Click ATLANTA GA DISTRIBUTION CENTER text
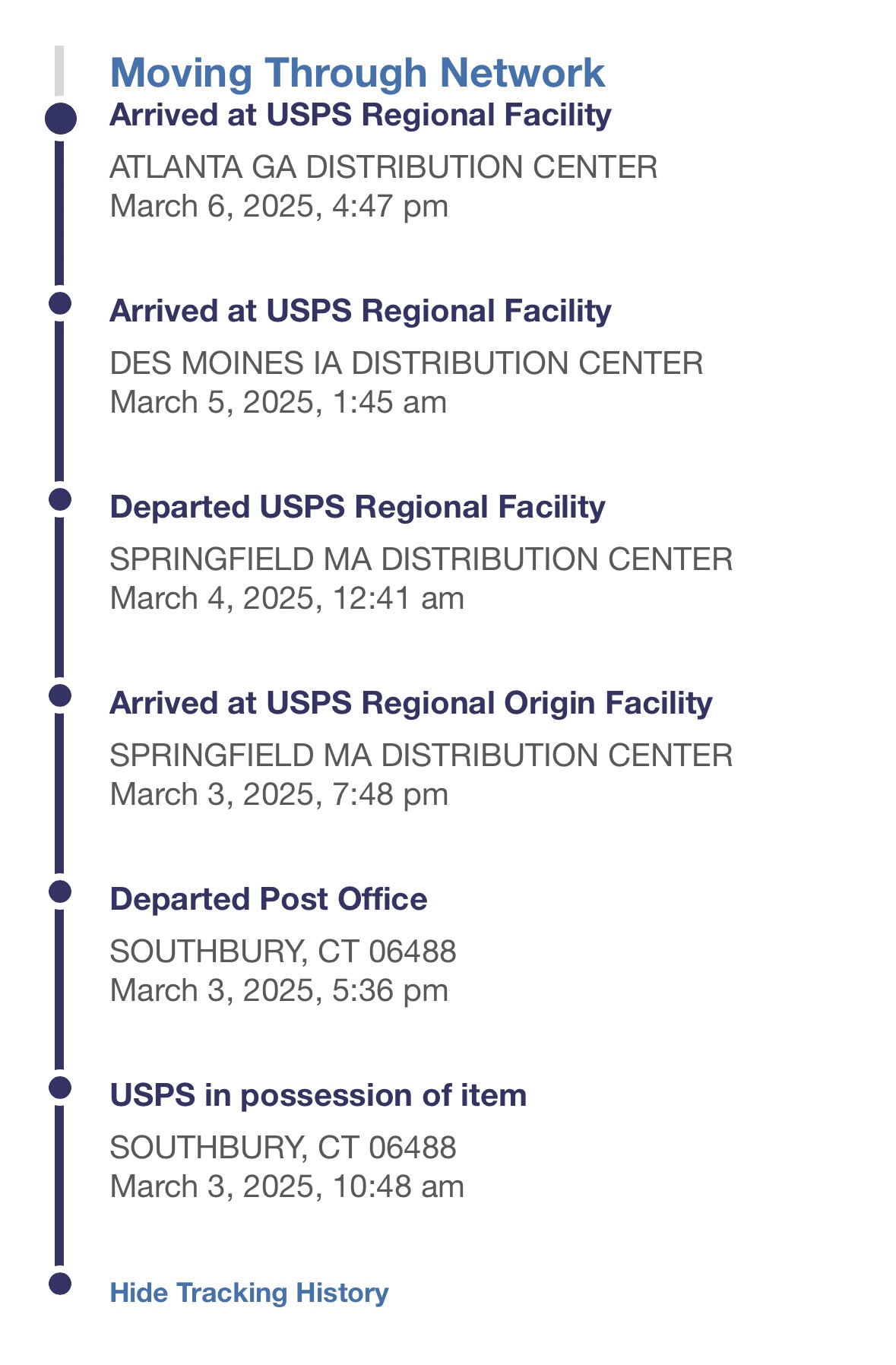Screen dimensions: 896x1365 click(384, 167)
